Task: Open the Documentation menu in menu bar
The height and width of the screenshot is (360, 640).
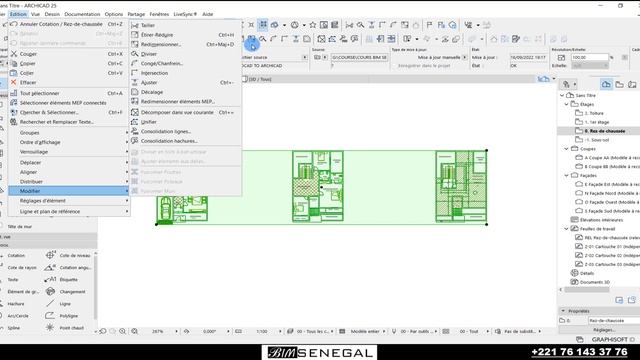Action: [82, 14]
